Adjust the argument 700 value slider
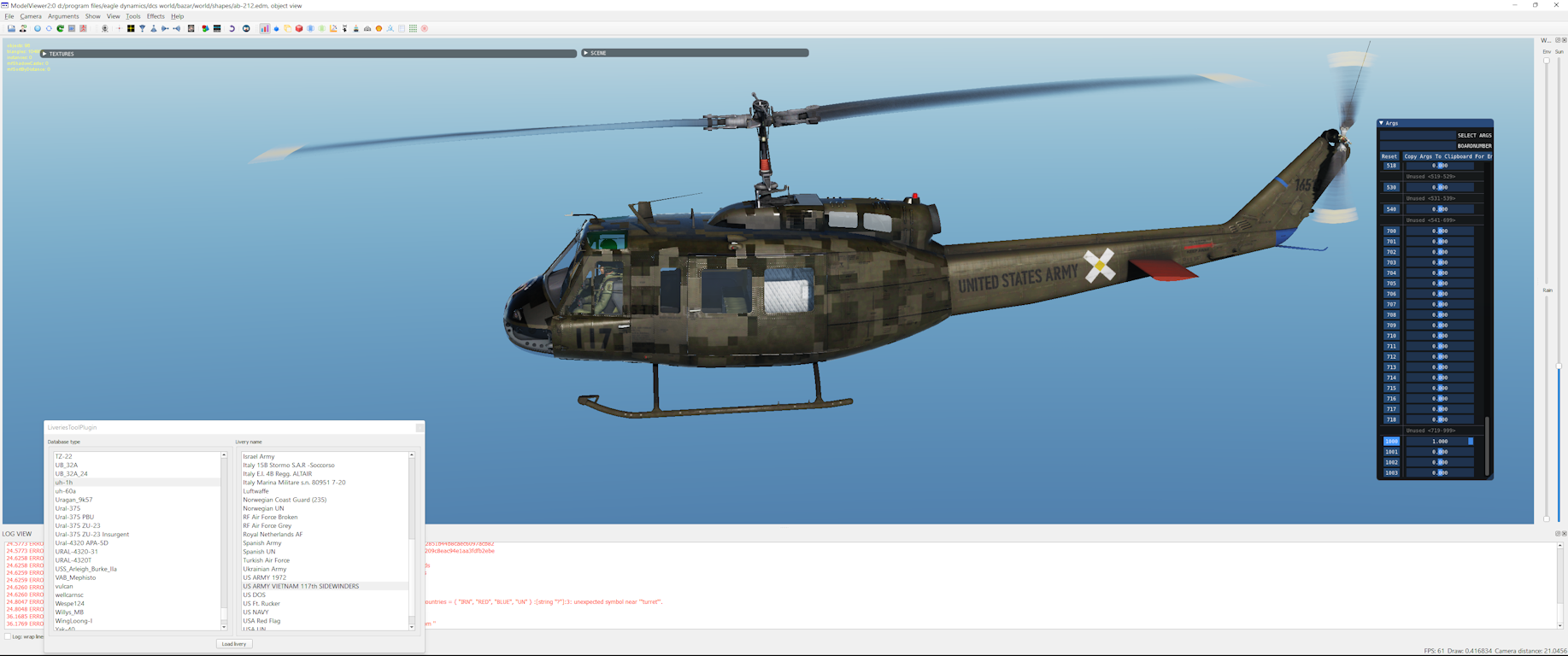The width and height of the screenshot is (1568, 656). pos(1440,231)
